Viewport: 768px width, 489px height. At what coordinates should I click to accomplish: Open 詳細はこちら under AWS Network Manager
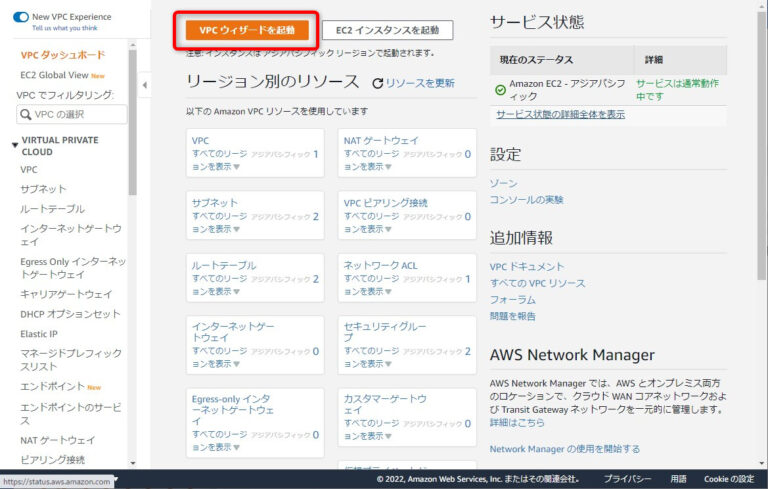(517, 422)
